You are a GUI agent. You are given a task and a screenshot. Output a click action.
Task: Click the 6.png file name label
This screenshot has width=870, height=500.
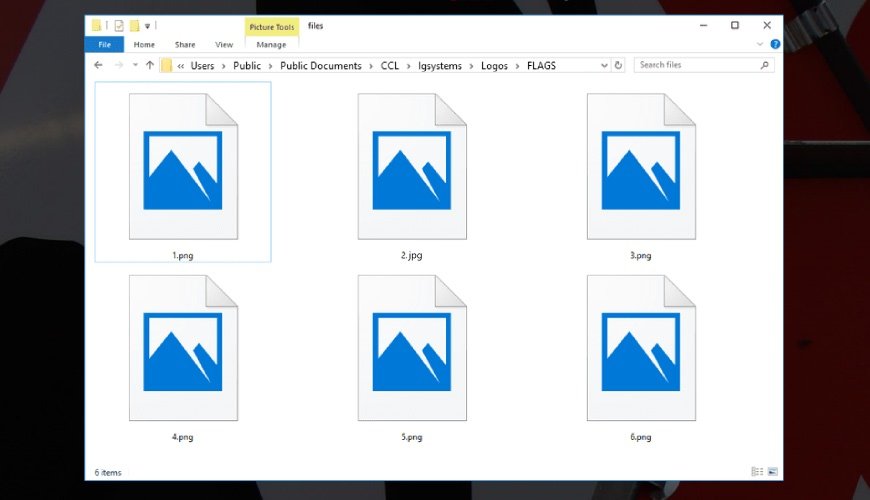(x=641, y=437)
